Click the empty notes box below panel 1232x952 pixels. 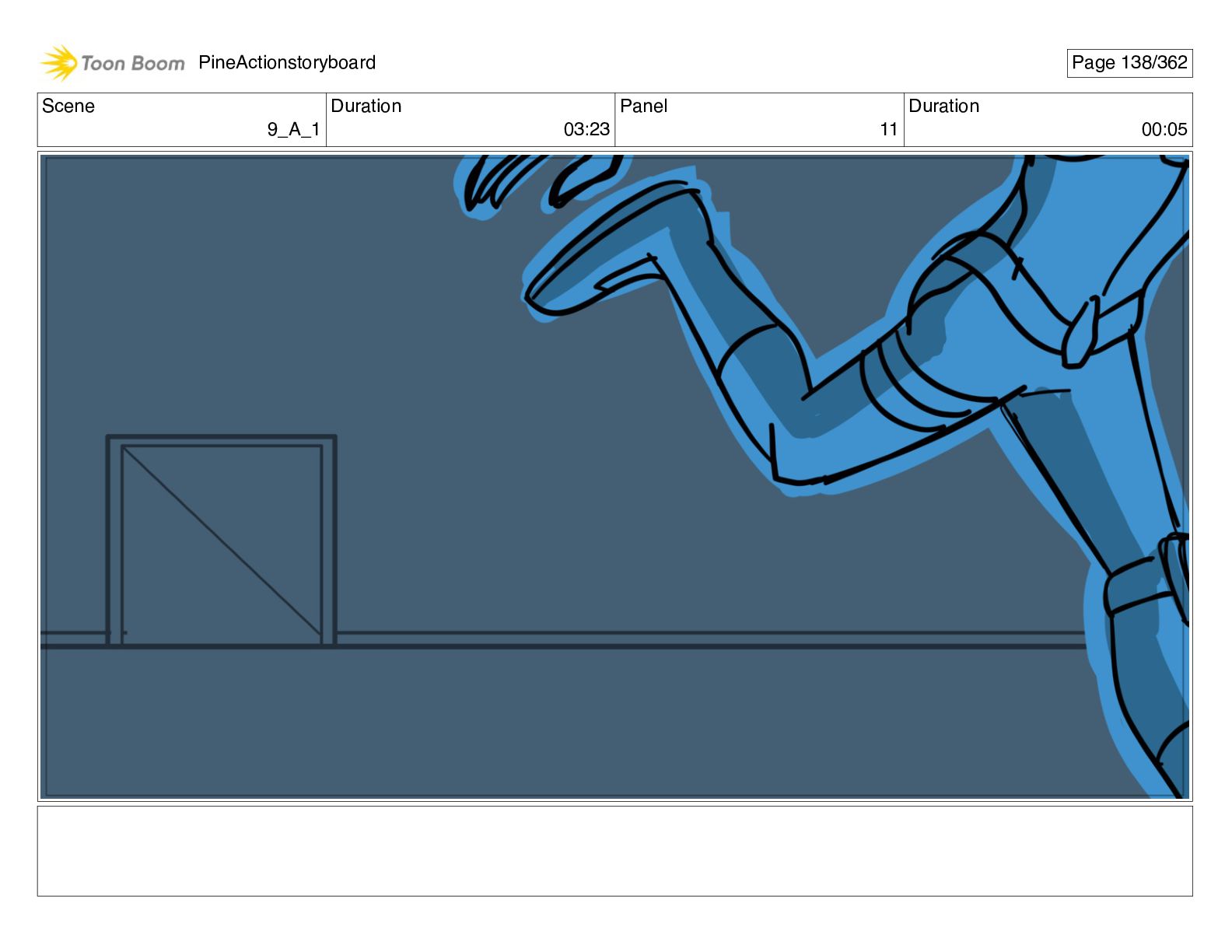[614, 851]
